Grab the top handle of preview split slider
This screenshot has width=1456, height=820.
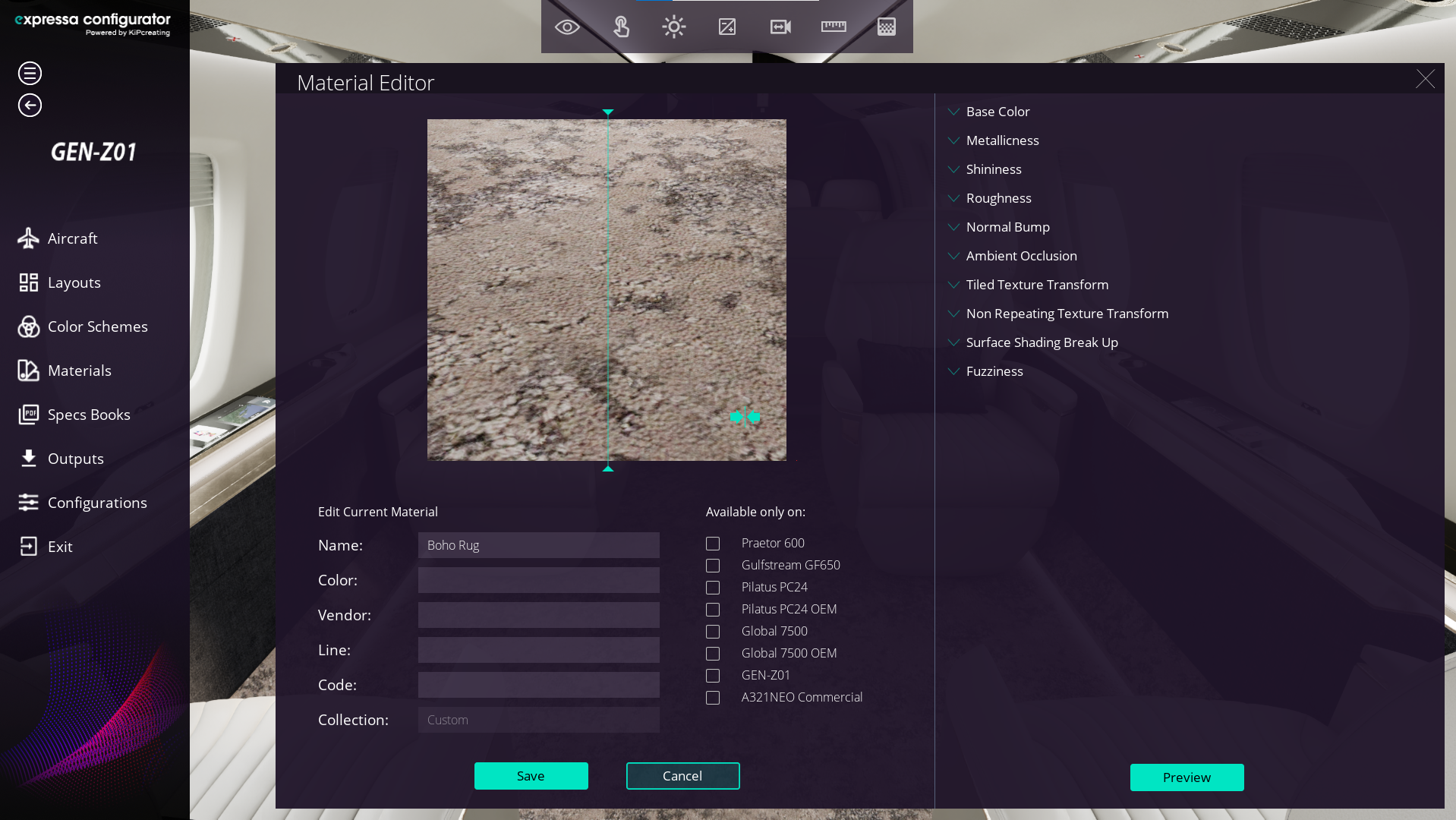[608, 112]
